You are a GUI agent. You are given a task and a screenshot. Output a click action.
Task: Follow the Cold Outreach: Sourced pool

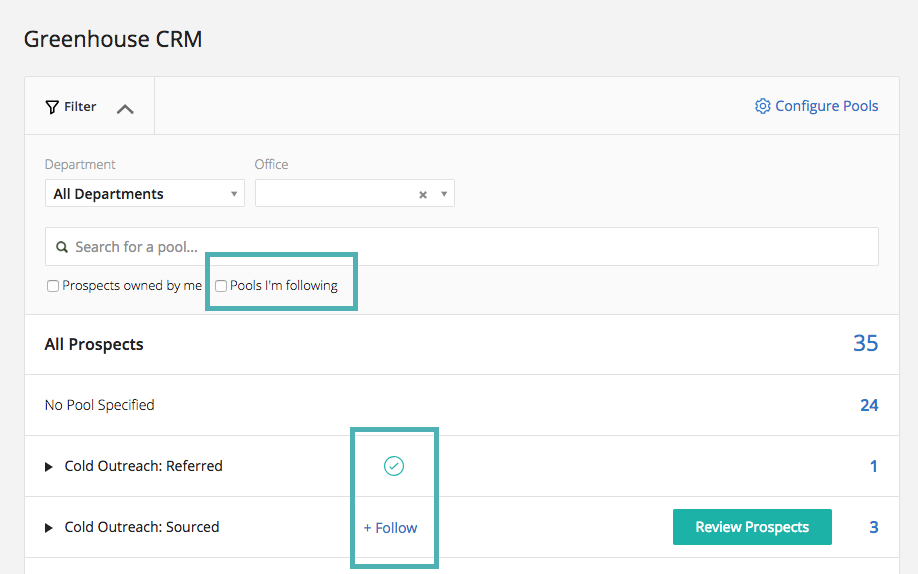390,528
